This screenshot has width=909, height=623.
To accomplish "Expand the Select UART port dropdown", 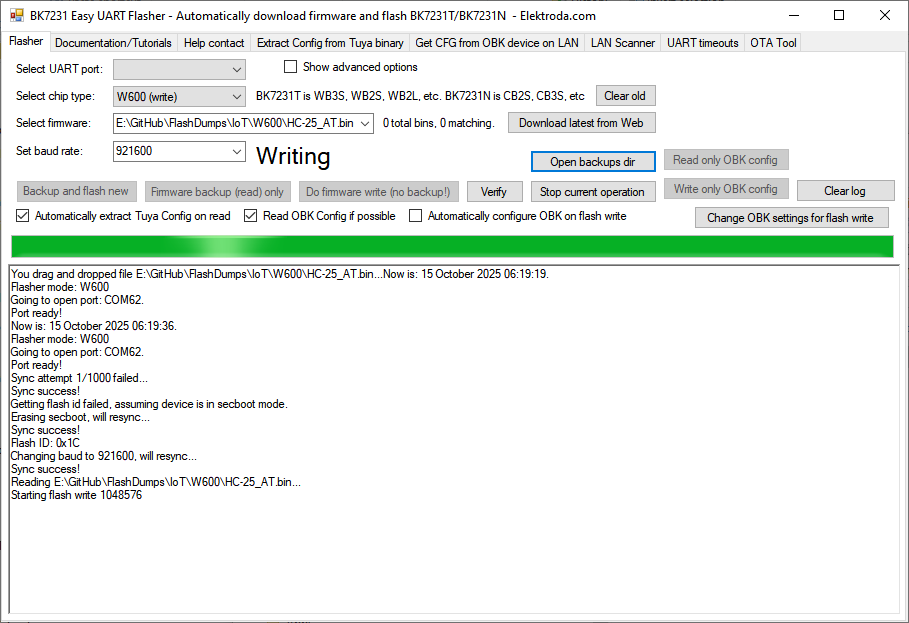I will (179, 70).
